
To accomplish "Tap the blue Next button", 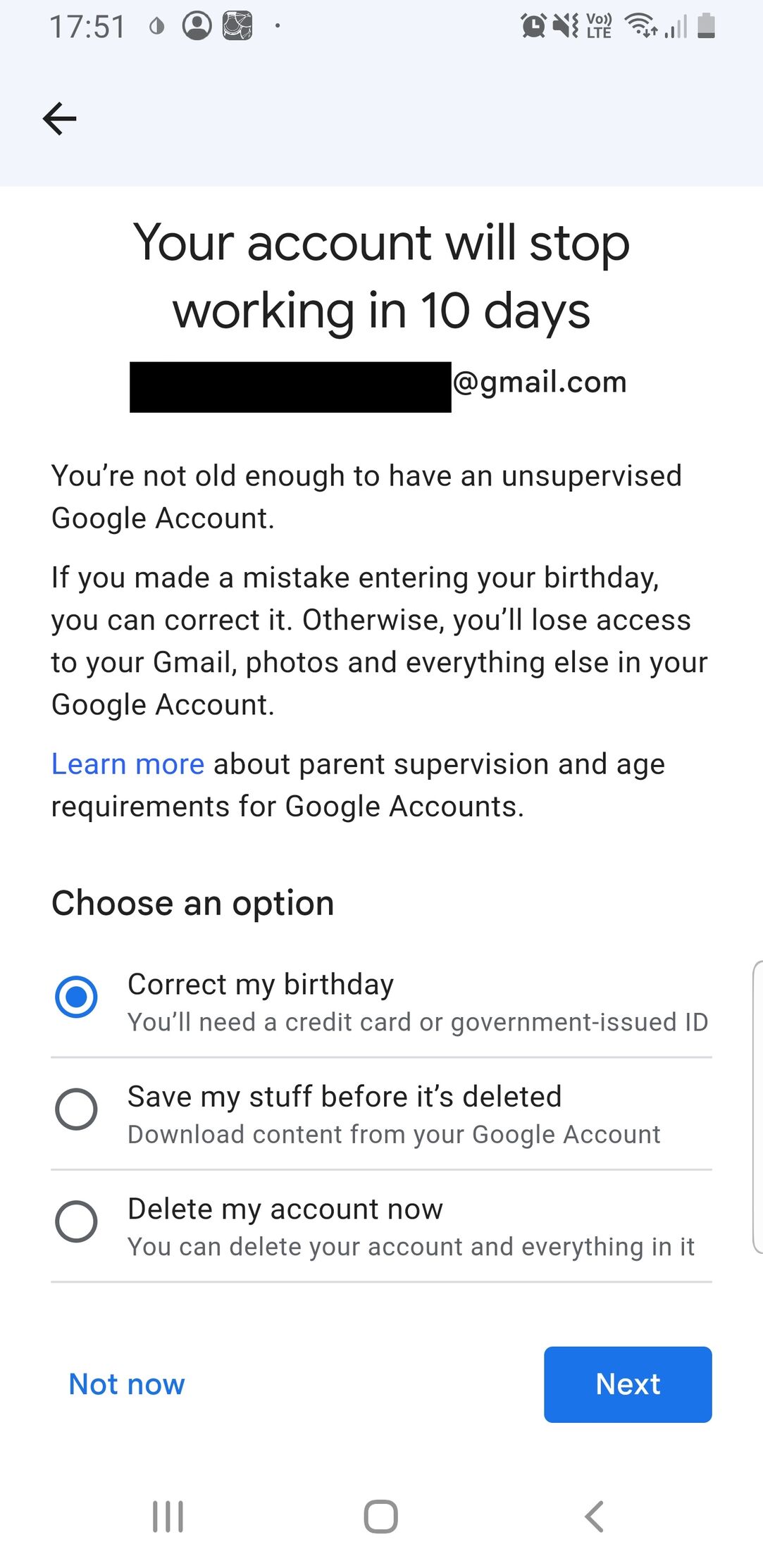I will coord(628,1384).
